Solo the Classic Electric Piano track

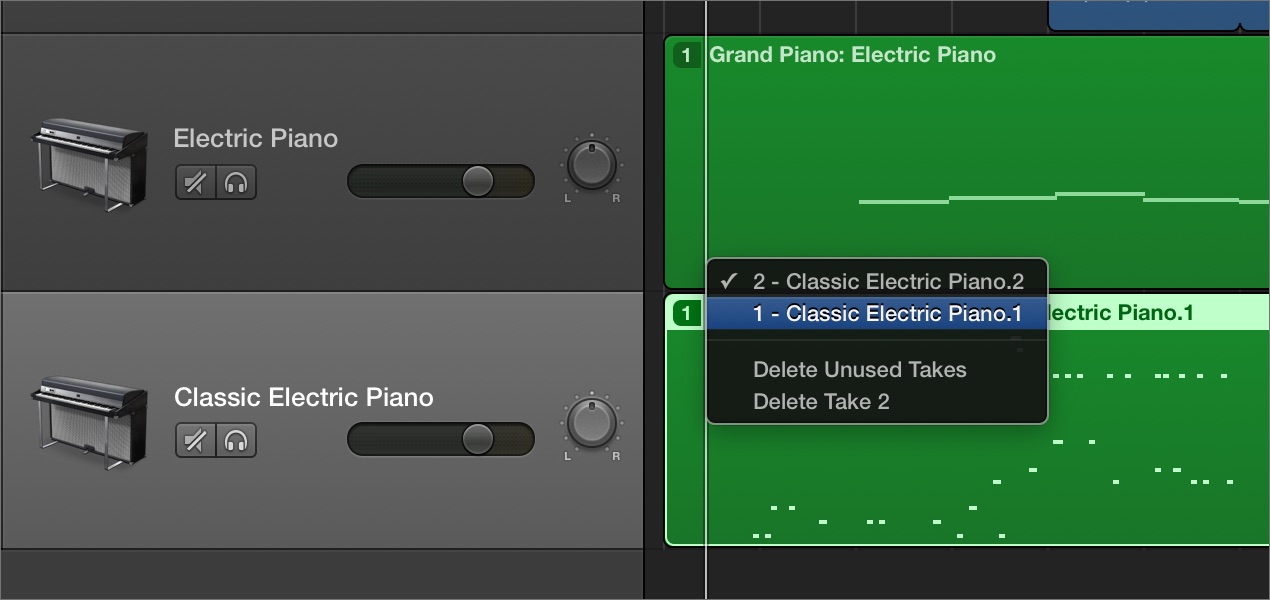[x=236, y=440]
